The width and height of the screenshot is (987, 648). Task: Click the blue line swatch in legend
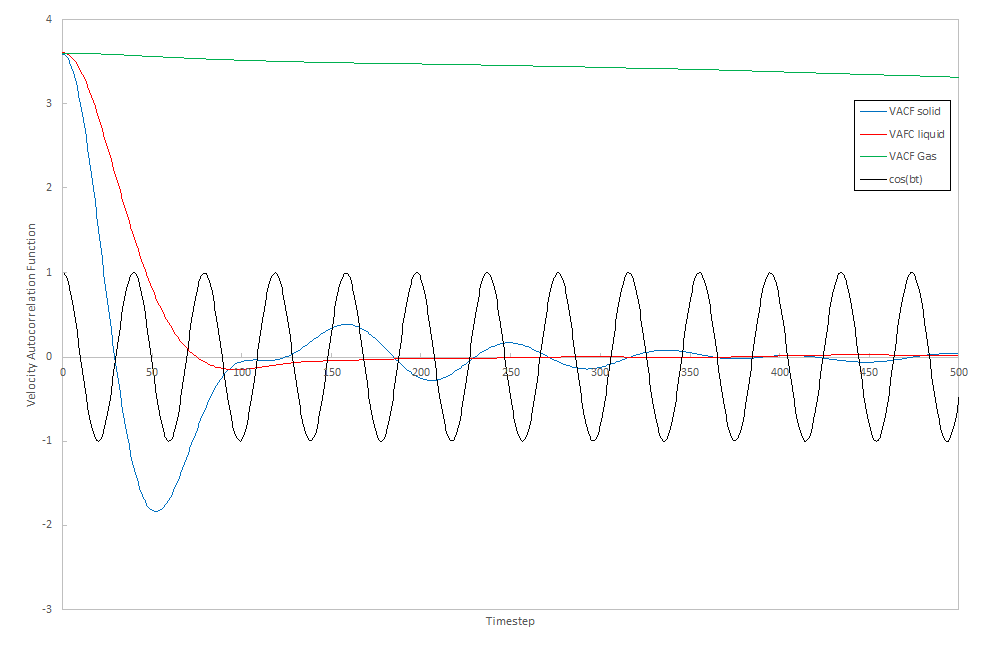click(873, 112)
